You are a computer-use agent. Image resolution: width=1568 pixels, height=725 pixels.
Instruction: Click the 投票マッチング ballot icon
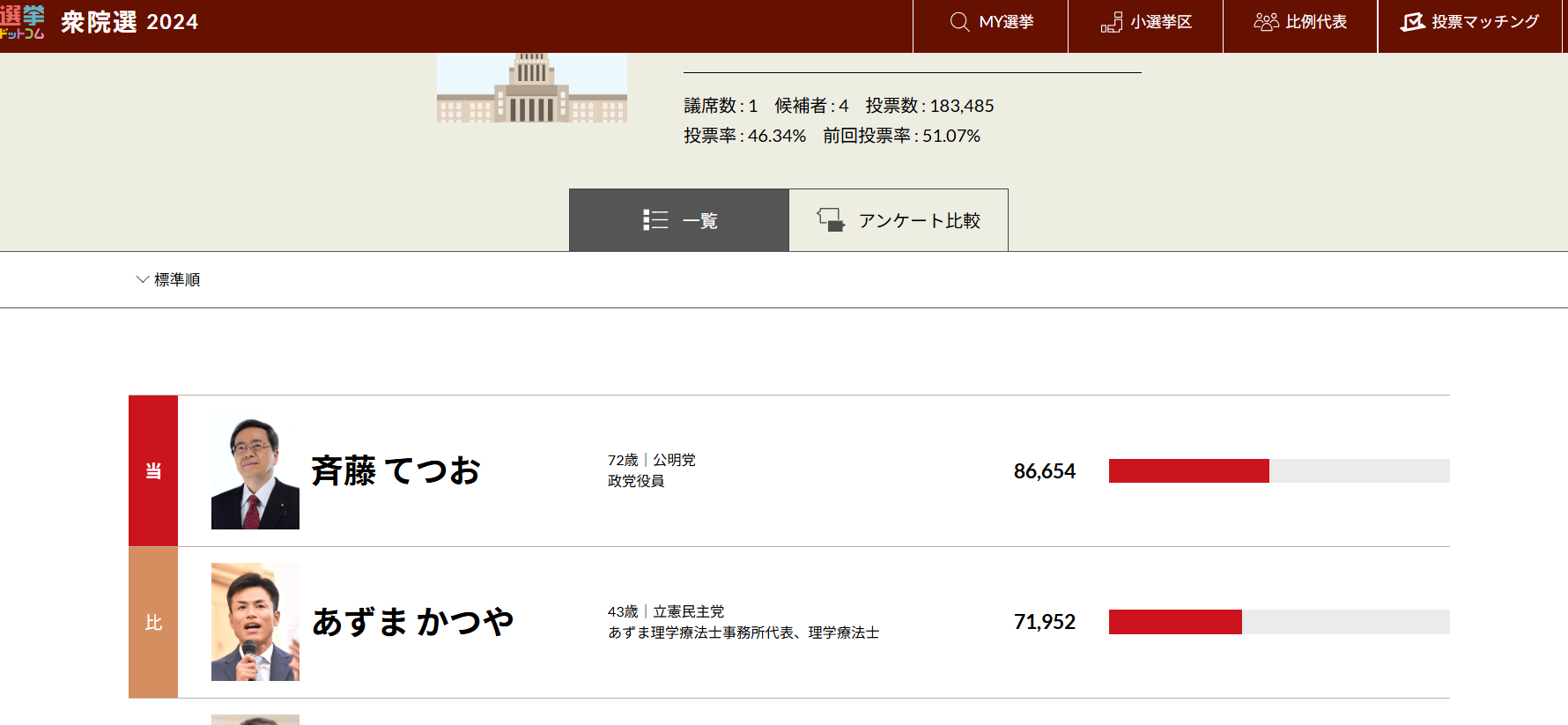(x=1412, y=22)
